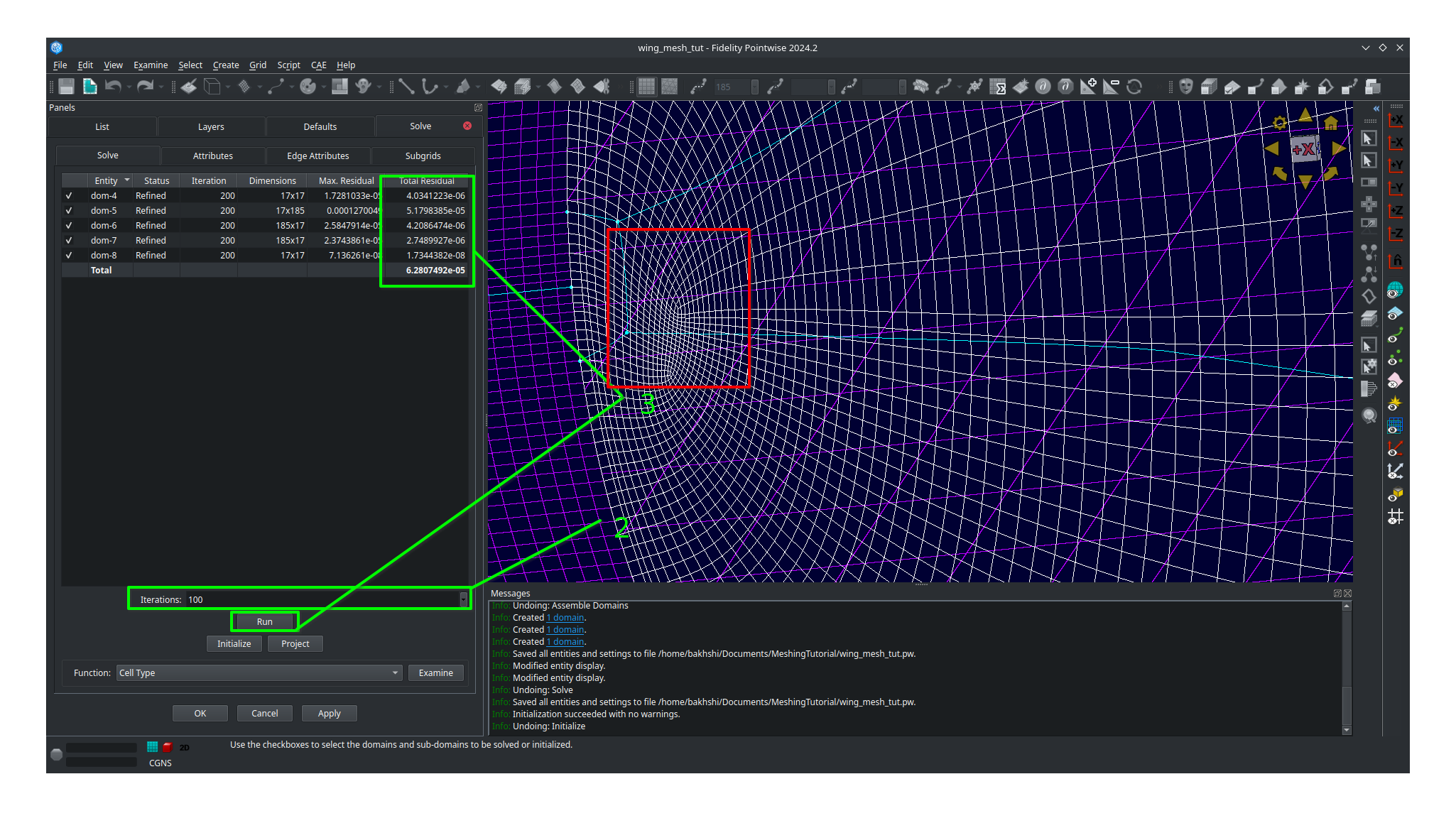This screenshot has width=1456, height=828.
Task: Click the red swatch next to 2D label
Action: point(167,747)
